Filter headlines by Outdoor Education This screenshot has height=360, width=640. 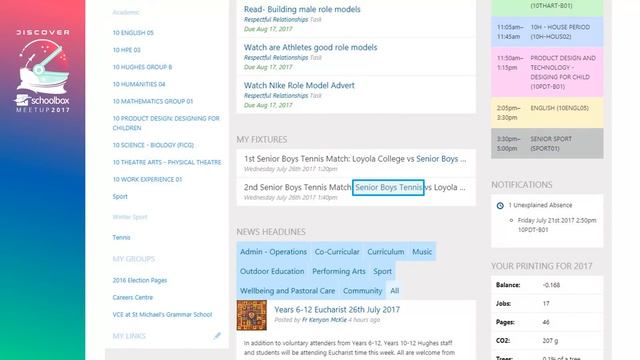[272, 271]
